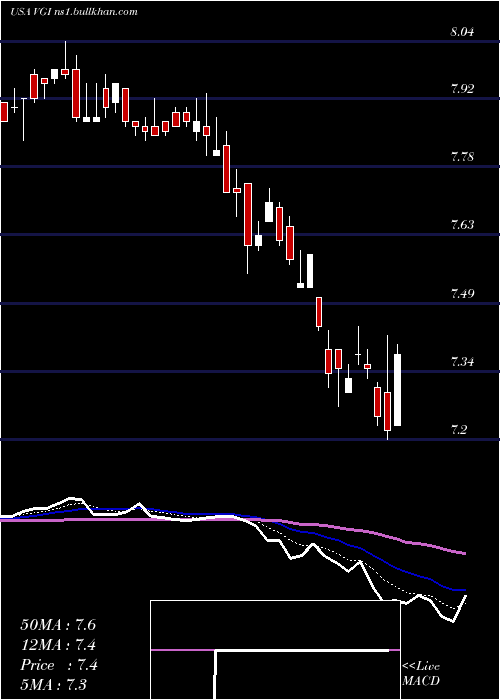Viewport: 500px width, 700px height.
Task: Click the MACD inset box
Action: pos(275,650)
